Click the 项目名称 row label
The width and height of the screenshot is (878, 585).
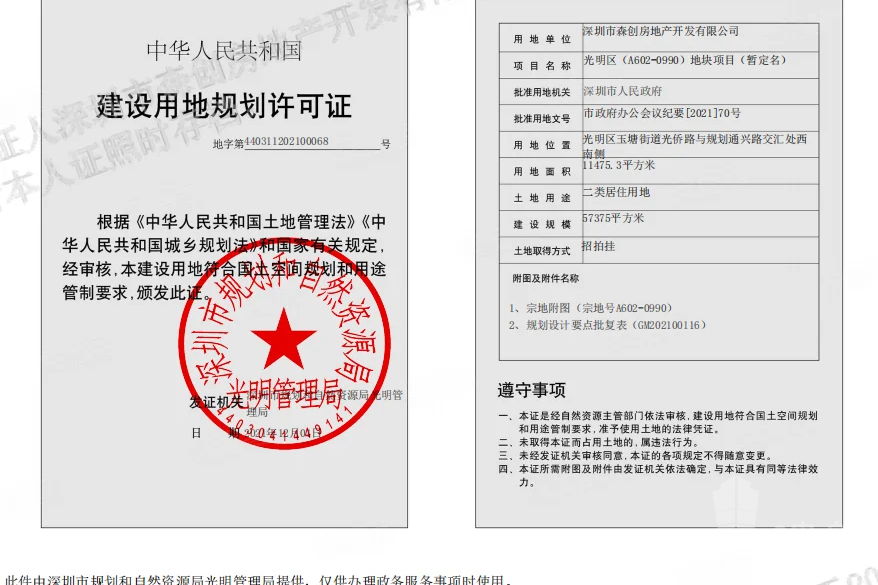542,65
